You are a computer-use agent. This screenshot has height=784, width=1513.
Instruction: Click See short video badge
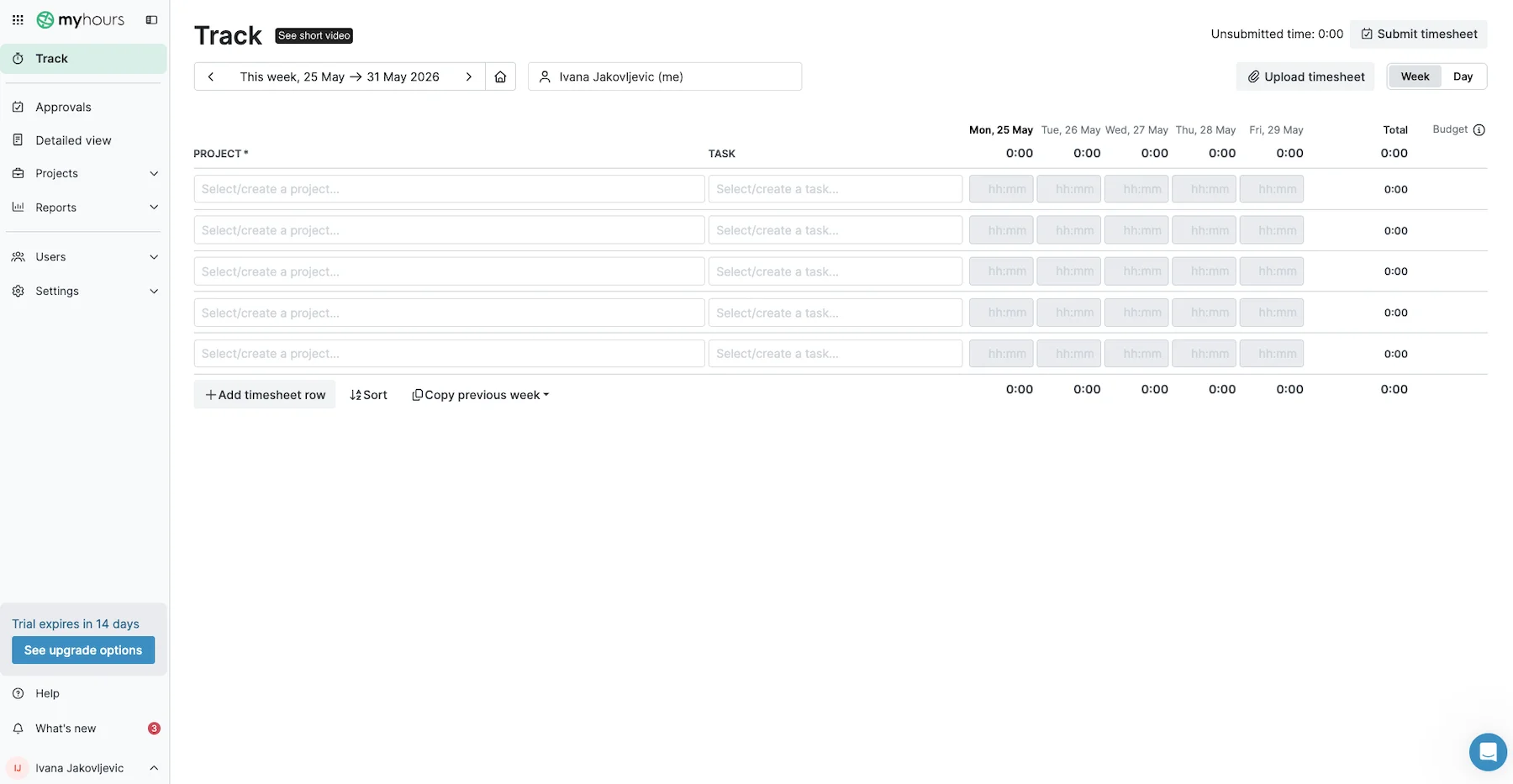(x=314, y=35)
